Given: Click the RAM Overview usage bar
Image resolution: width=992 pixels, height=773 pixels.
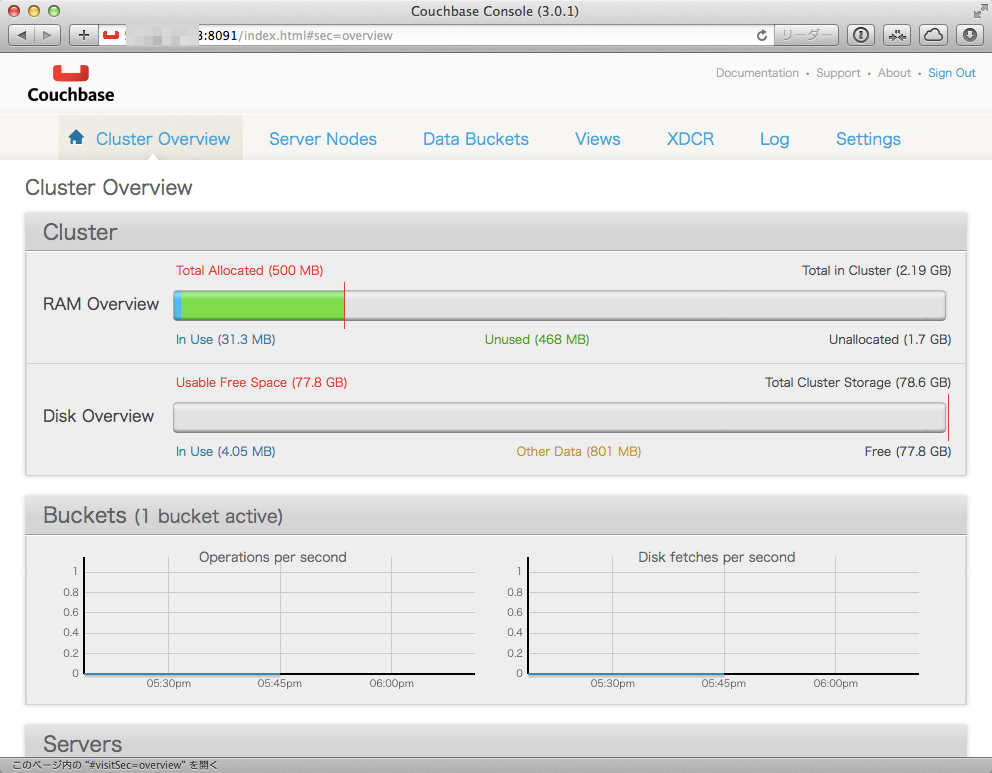Looking at the screenshot, I should (x=560, y=305).
